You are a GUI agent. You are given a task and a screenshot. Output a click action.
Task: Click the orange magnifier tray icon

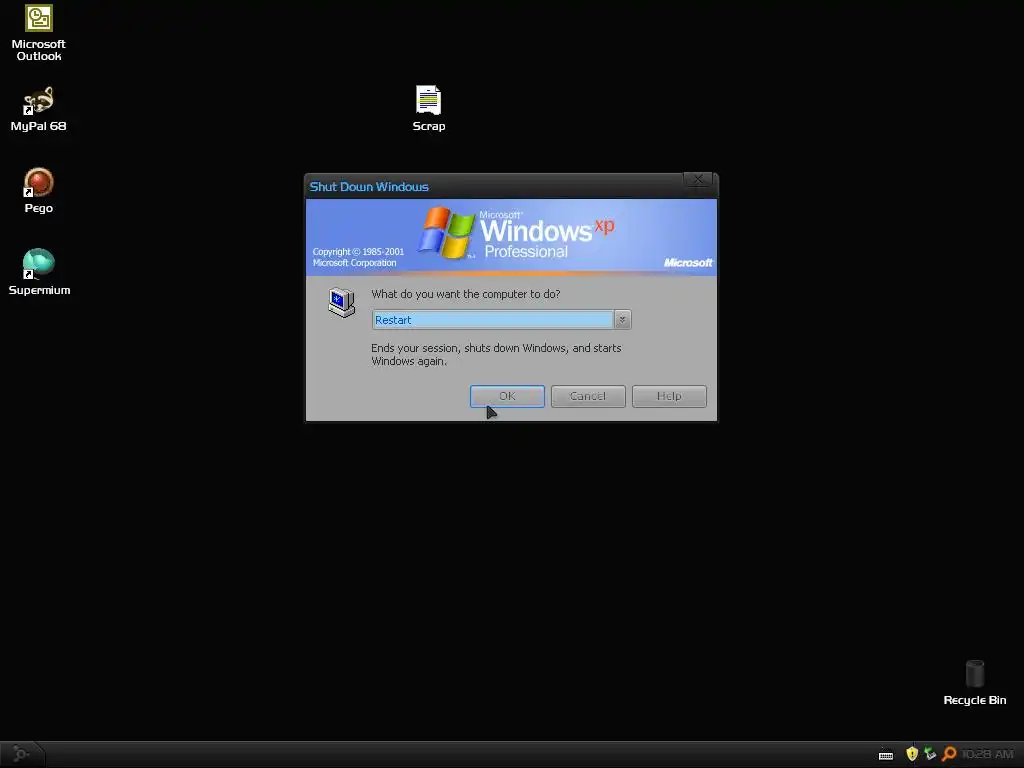[949, 754]
